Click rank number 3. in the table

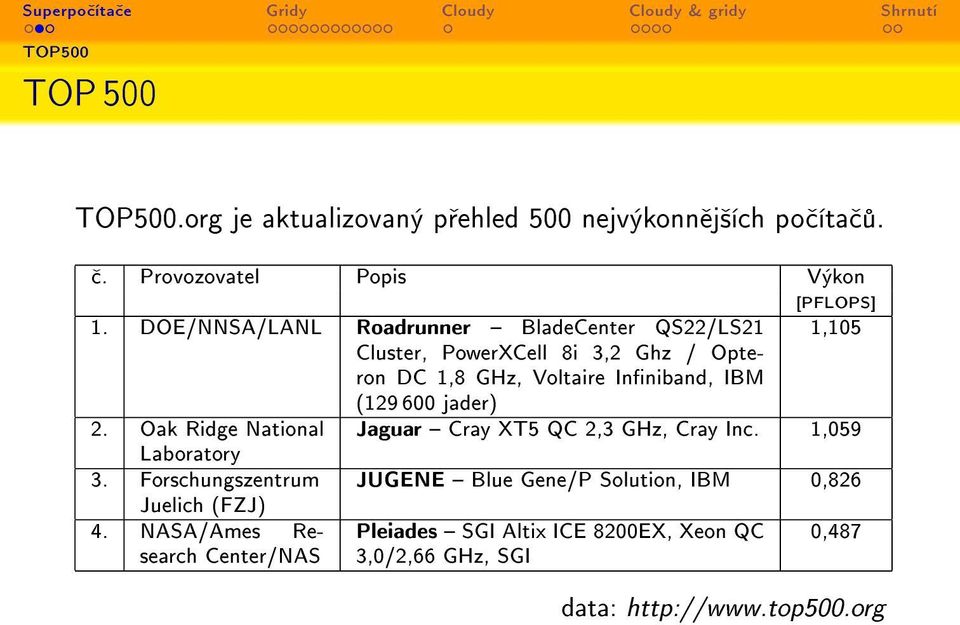point(99,481)
